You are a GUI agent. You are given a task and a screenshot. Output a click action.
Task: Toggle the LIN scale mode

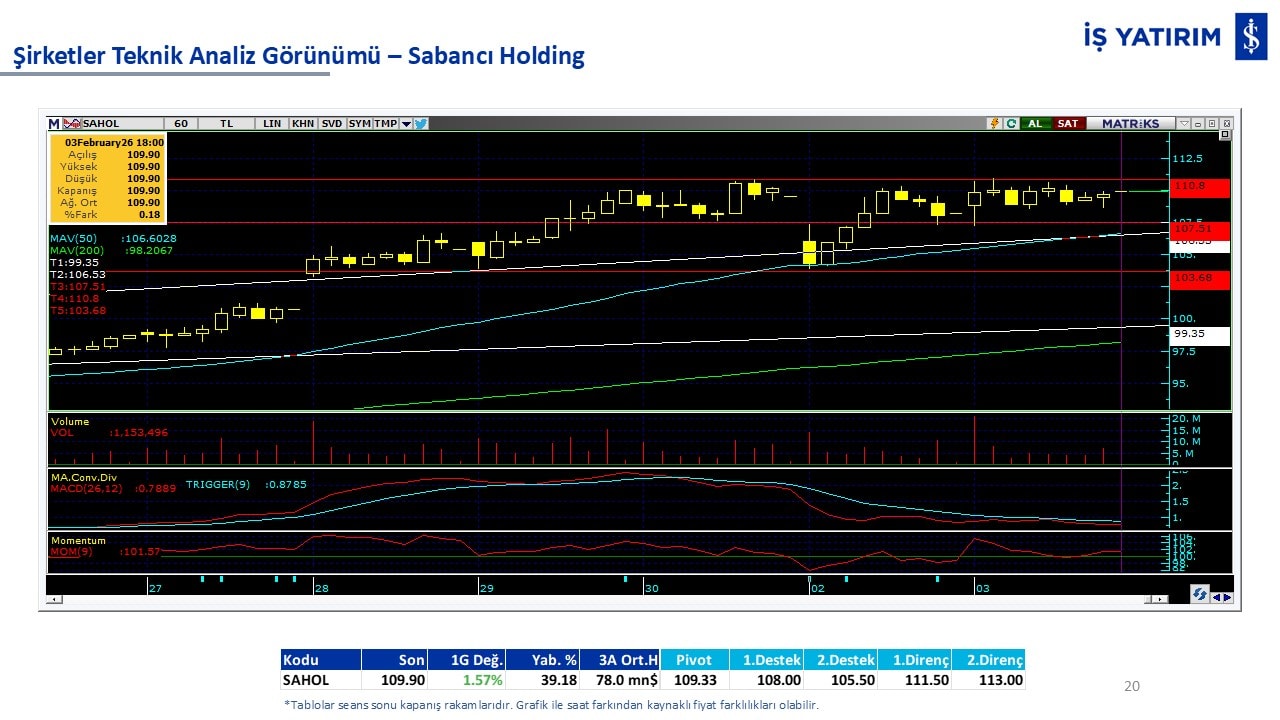tap(272, 124)
